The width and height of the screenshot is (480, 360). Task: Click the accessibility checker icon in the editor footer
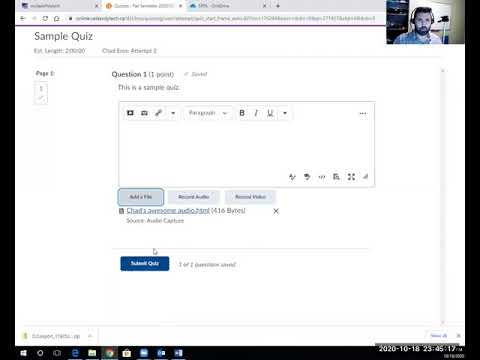pyautogui.click(x=307, y=177)
